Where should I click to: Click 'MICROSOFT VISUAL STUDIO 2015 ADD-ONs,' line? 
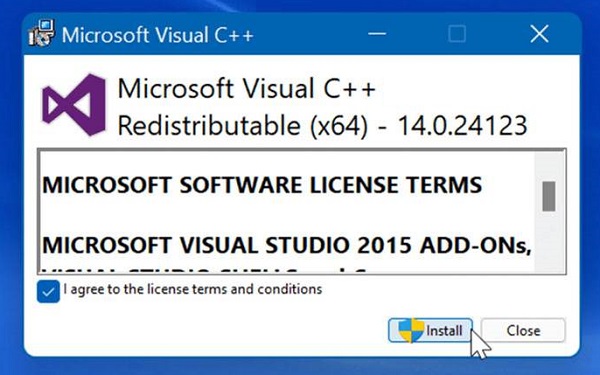[x=287, y=246]
